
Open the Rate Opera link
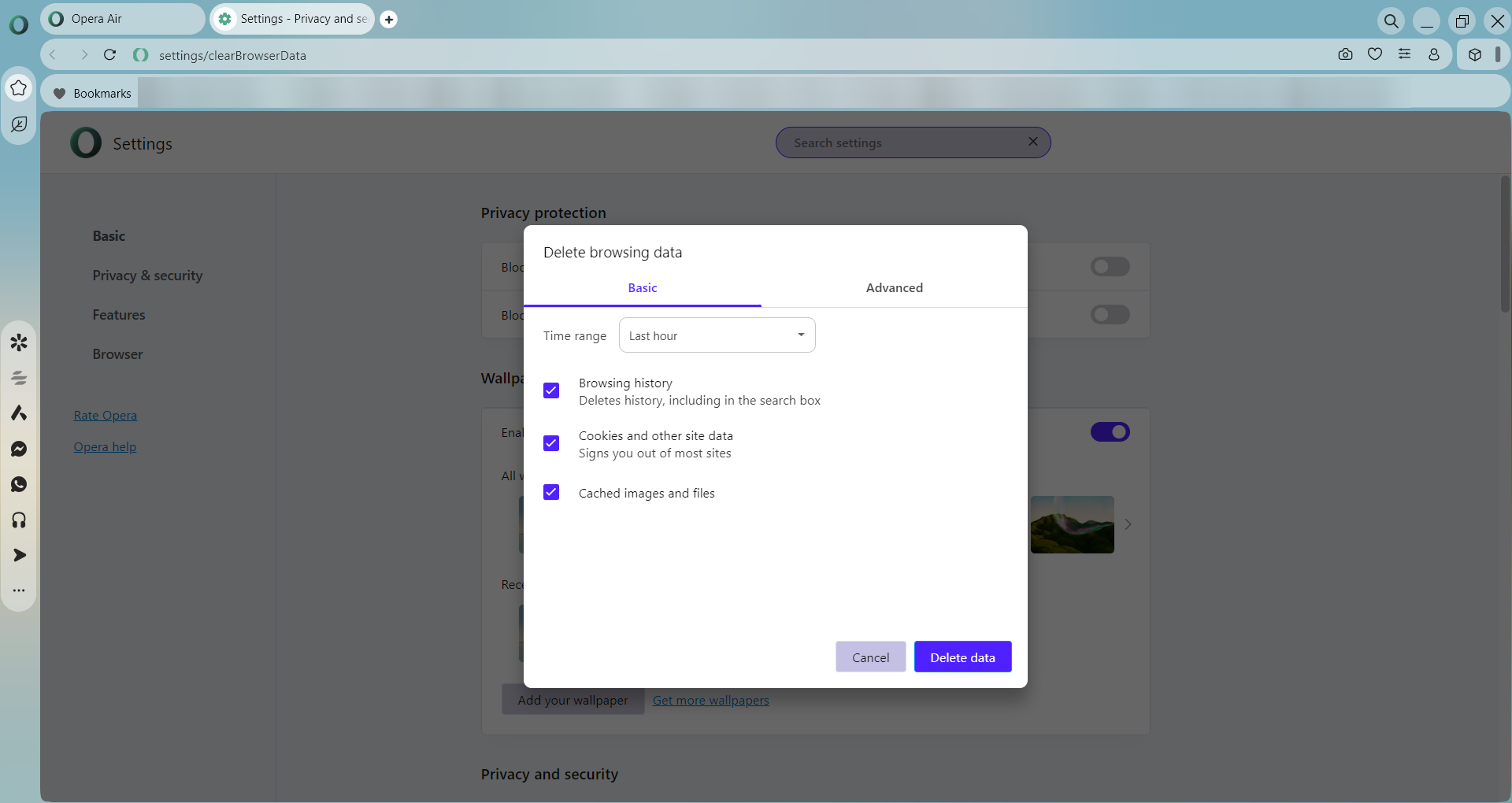coord(106,416)
